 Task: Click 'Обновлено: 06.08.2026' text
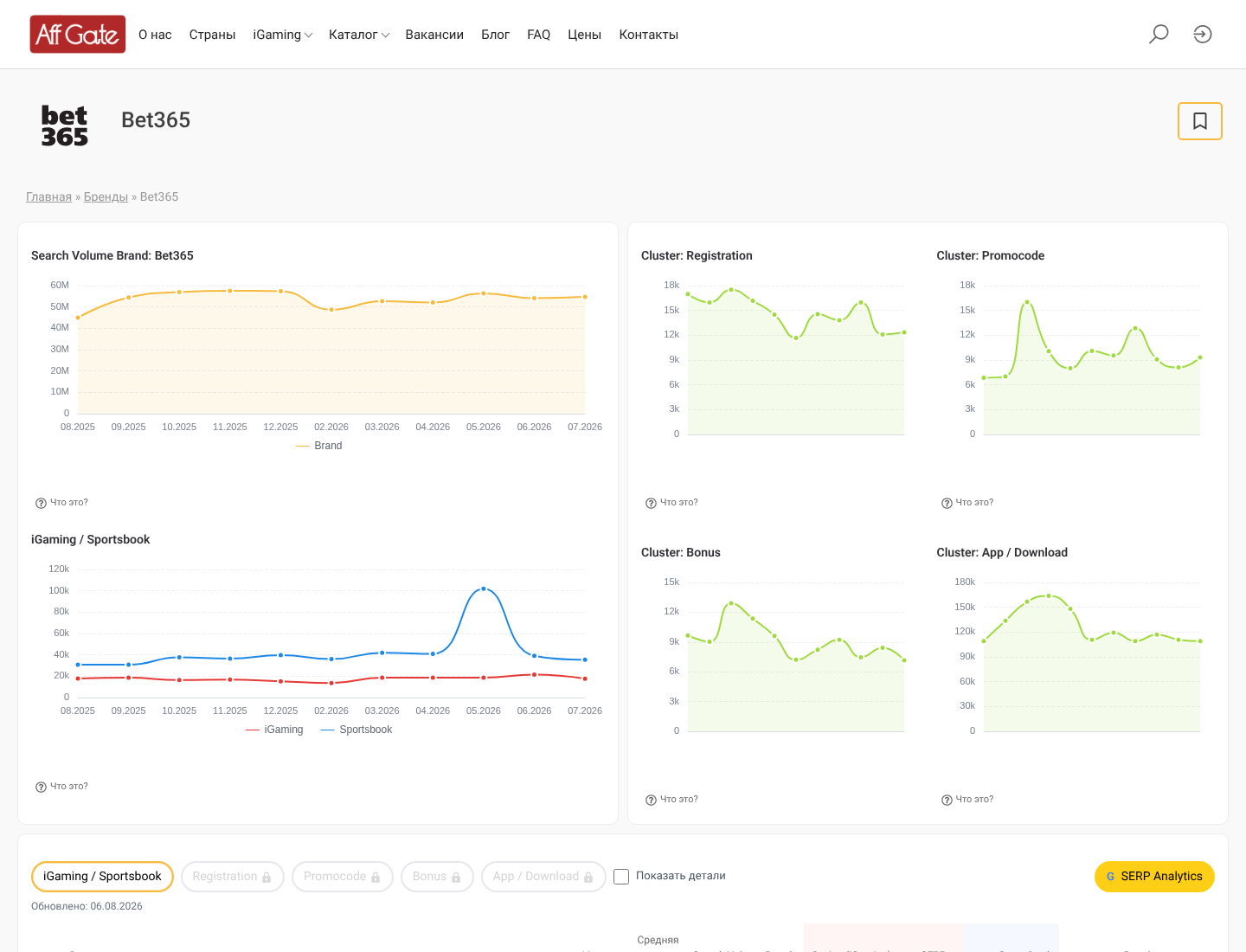(87, 907)
